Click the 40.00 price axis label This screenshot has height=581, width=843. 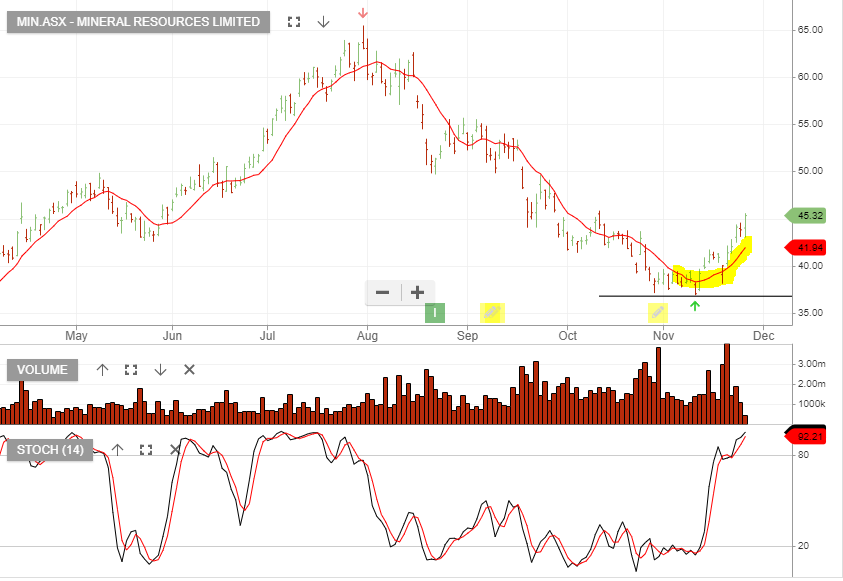810,266
